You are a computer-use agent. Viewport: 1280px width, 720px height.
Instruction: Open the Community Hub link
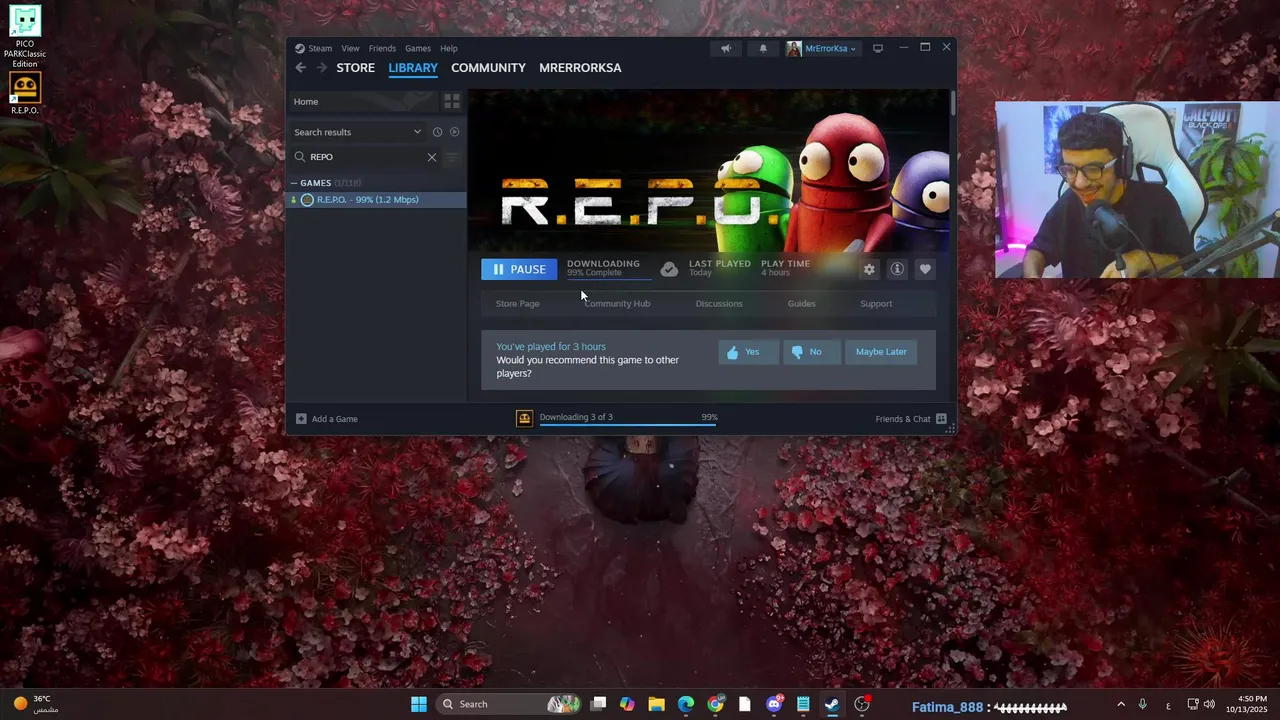tap(617, 304)
